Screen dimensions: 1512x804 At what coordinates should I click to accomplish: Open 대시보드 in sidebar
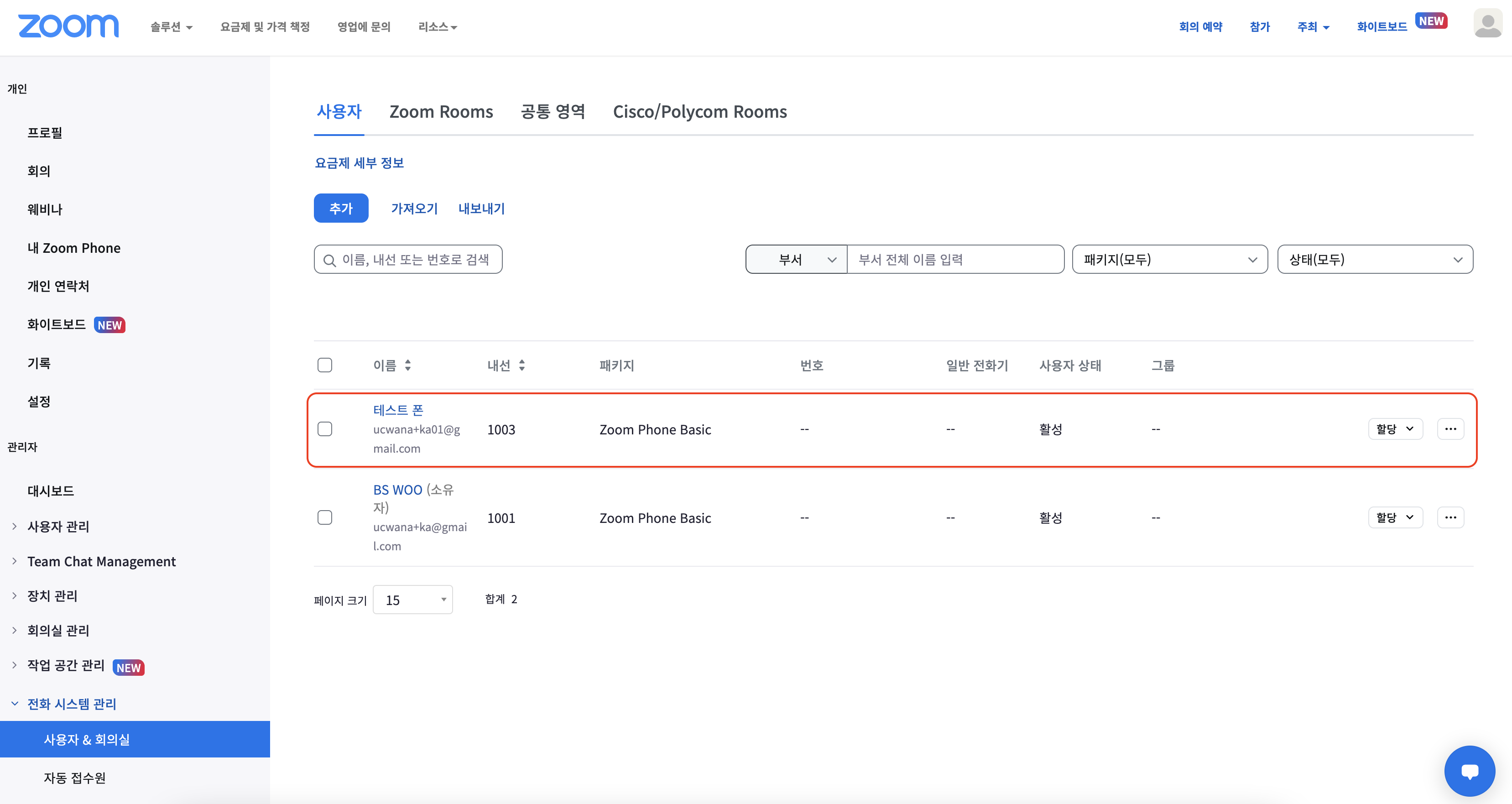click(x=51, y=491)
